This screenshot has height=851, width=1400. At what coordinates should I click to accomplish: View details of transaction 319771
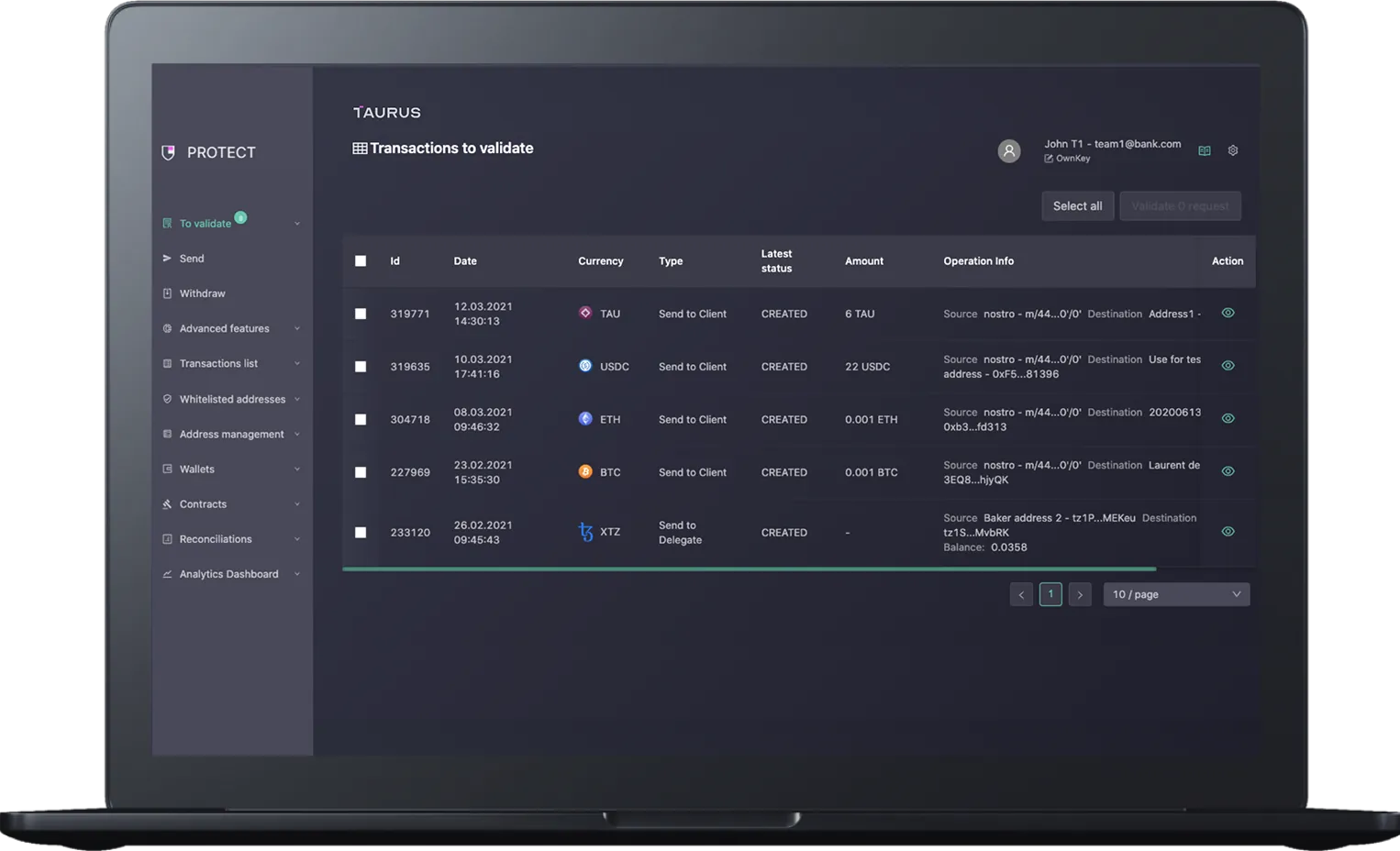[1228, 313]
